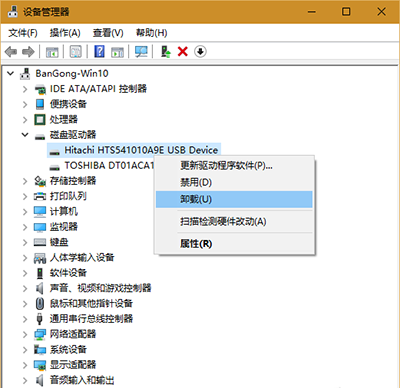The height and width of the screenshot is (388, 400).
Task: Select the TOSHIBA DT01ACA1 drive entry
Action: [109, 166]
